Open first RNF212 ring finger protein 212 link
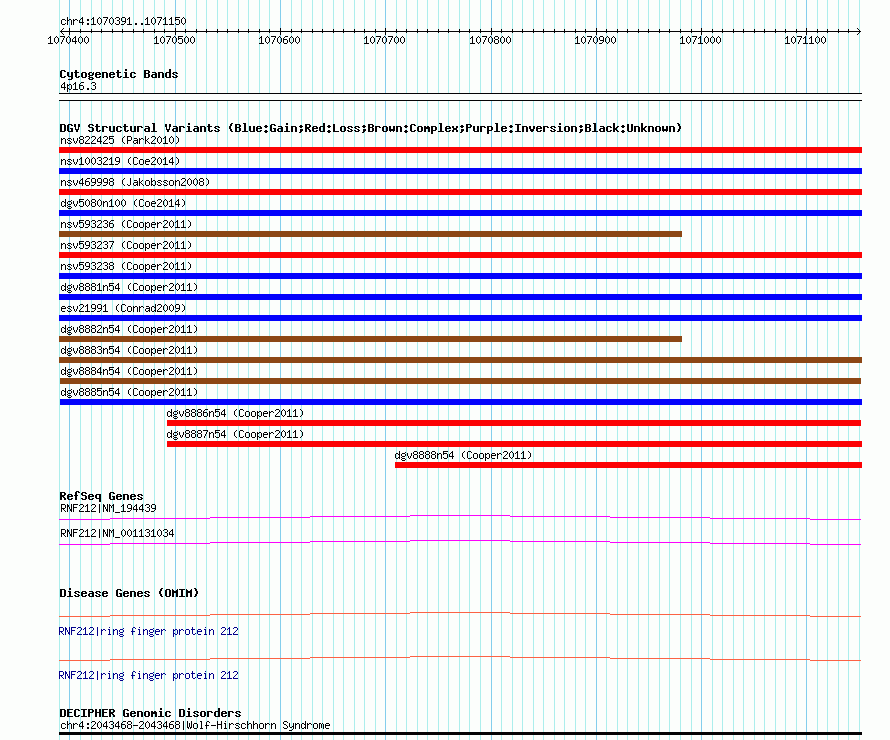 click(148, 631)
